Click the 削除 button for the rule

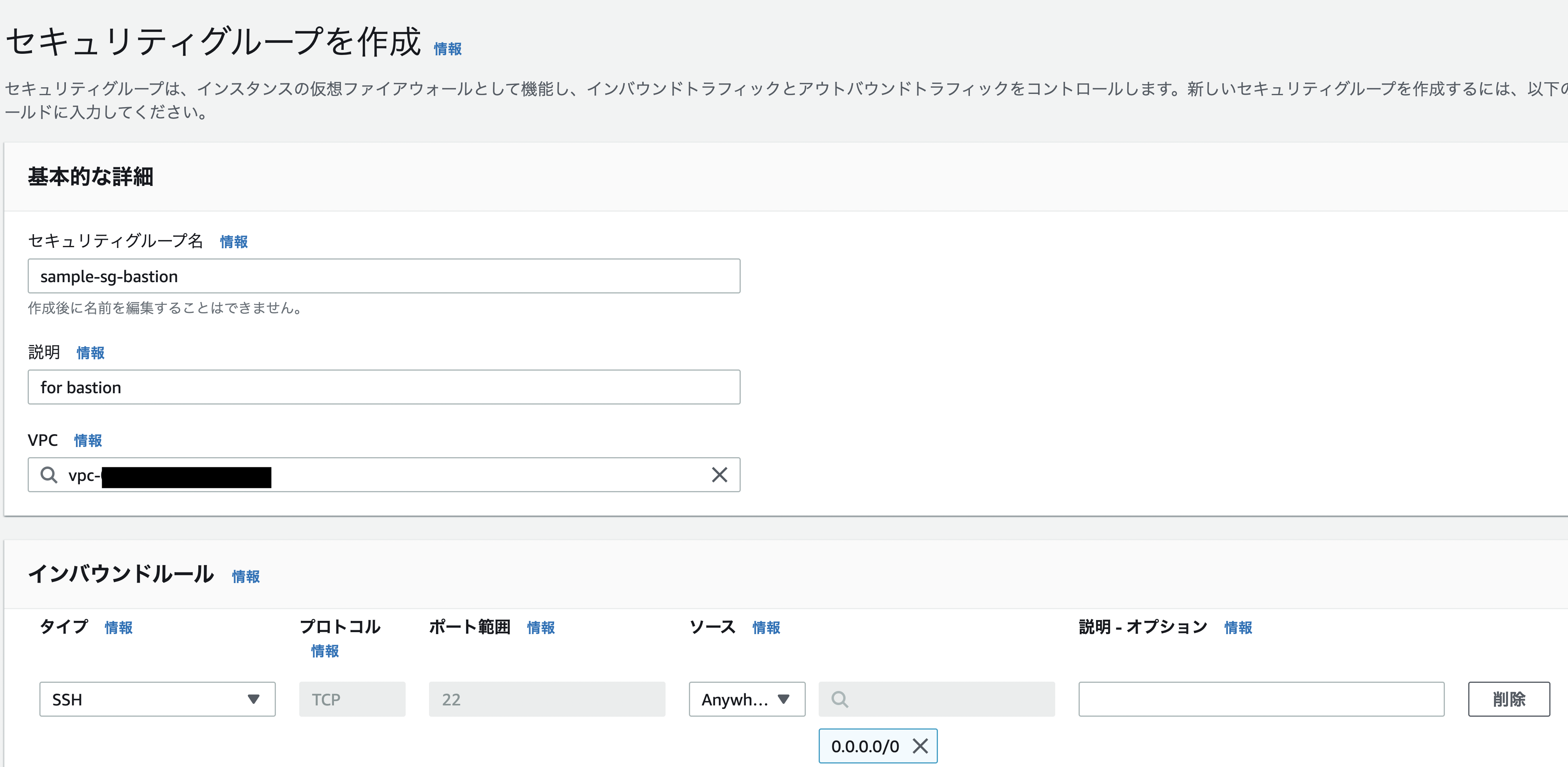click(1508, 700)
